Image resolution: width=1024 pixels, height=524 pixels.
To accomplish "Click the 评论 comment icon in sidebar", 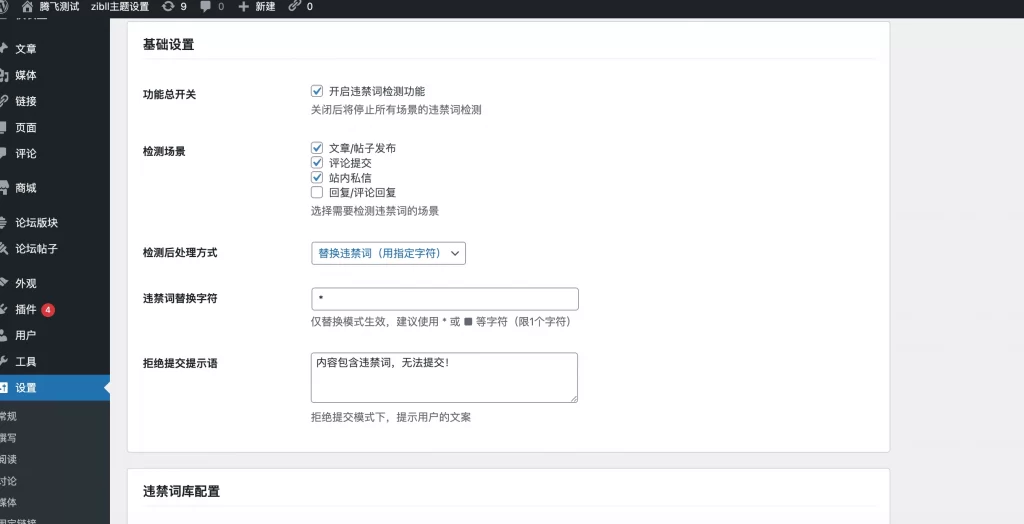I will [x=4, y=154].
